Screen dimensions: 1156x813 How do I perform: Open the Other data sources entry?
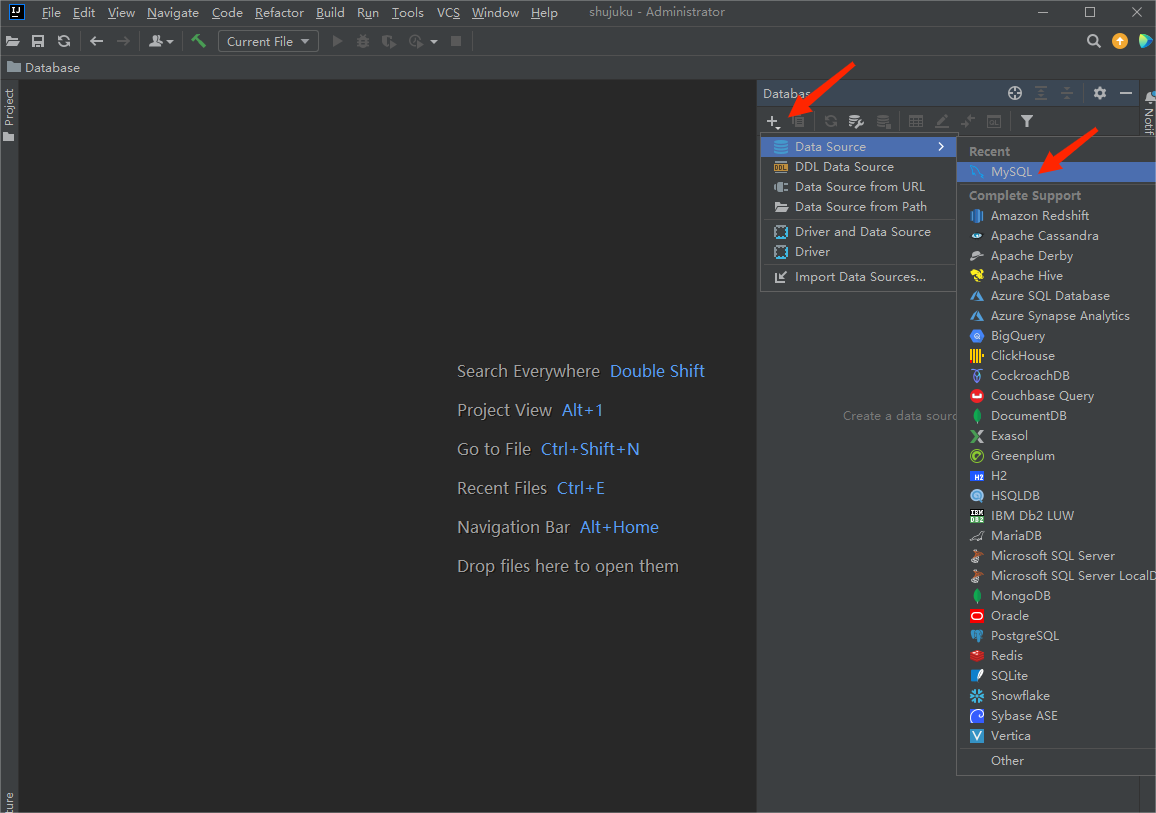pyautogui.click(x=1056, y=760)
